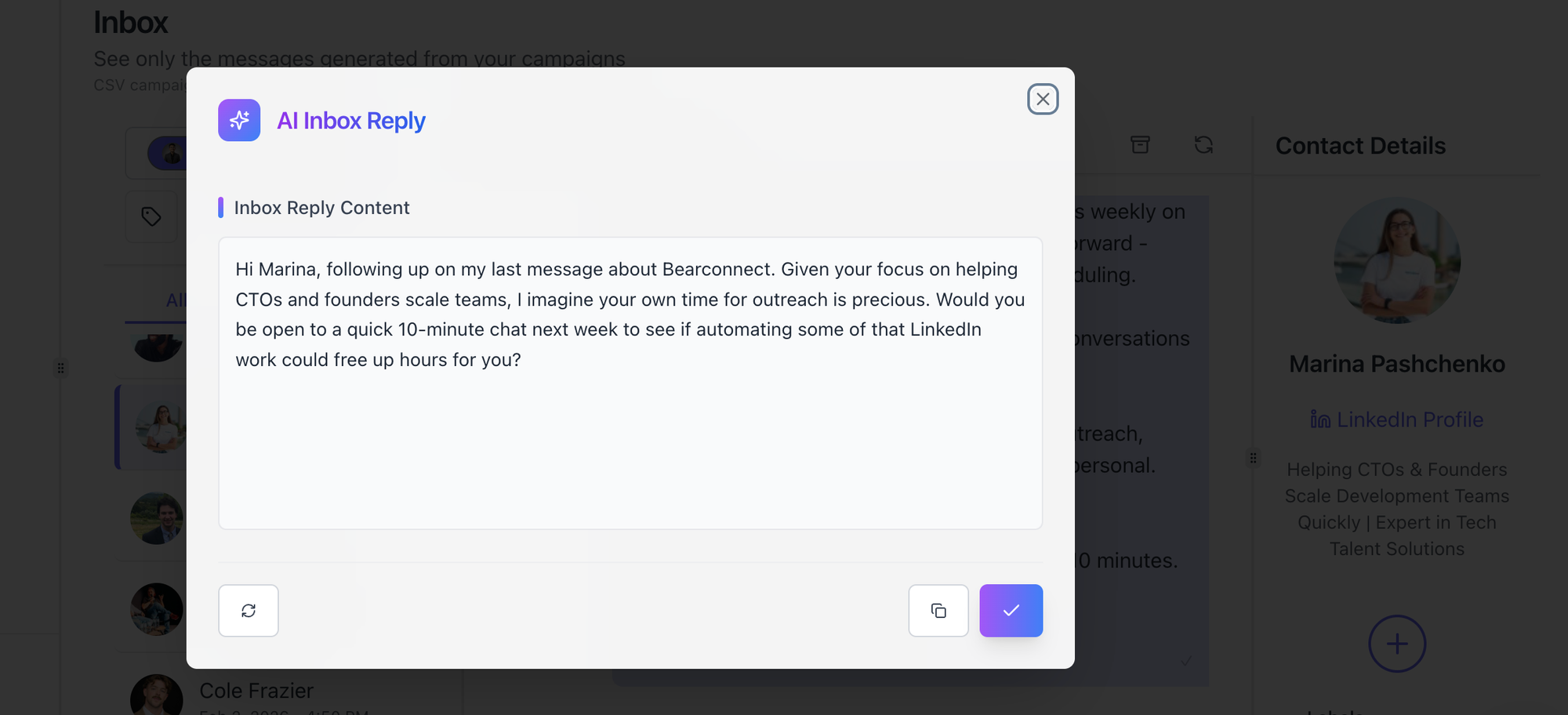The height and width of the screenshot is (715, 1568).
Task: Click the Contact Details heading
Action: (x=1360, y=146)
